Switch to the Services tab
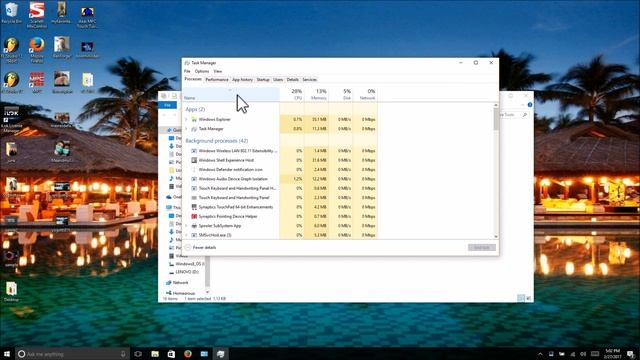Viewport: 640px width, 360px height. (309, 80)
